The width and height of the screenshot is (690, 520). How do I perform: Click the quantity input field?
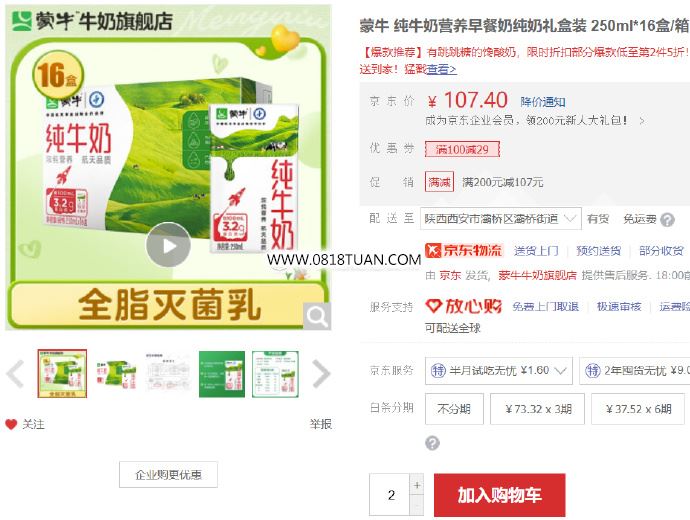390,495
